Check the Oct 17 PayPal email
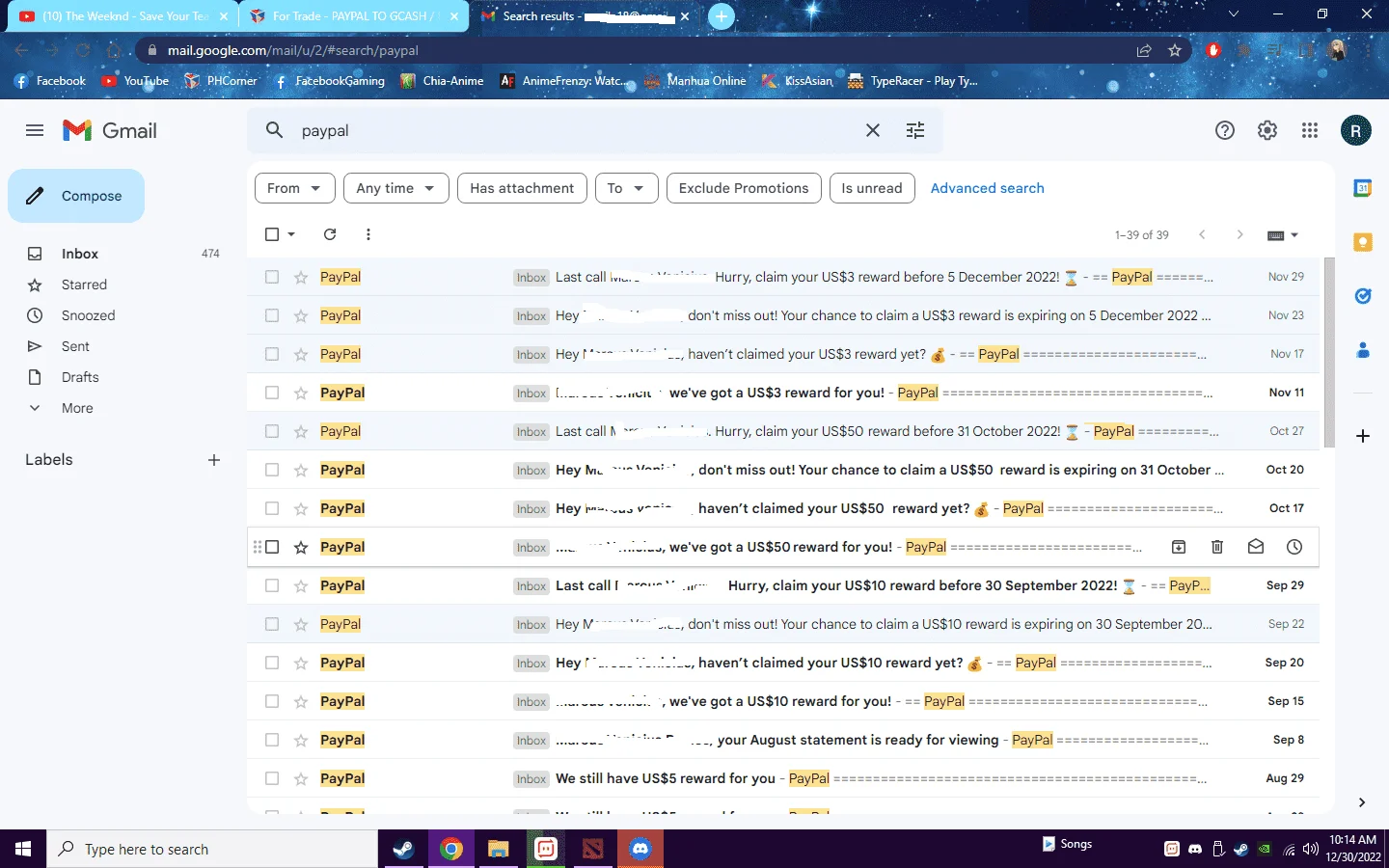 pos(272,508)
